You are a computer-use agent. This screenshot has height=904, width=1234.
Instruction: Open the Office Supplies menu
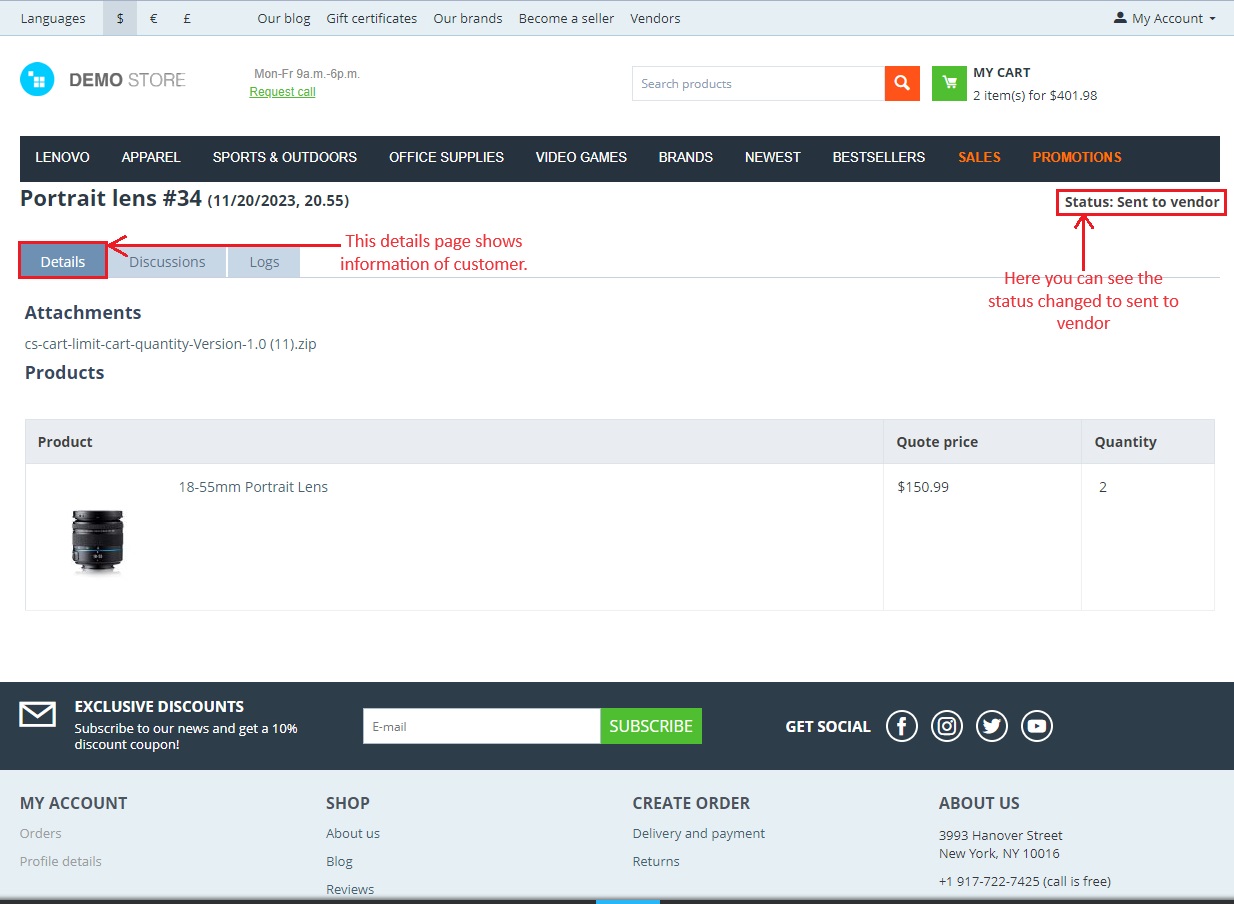pyautogui.click(x=446, y=157)
